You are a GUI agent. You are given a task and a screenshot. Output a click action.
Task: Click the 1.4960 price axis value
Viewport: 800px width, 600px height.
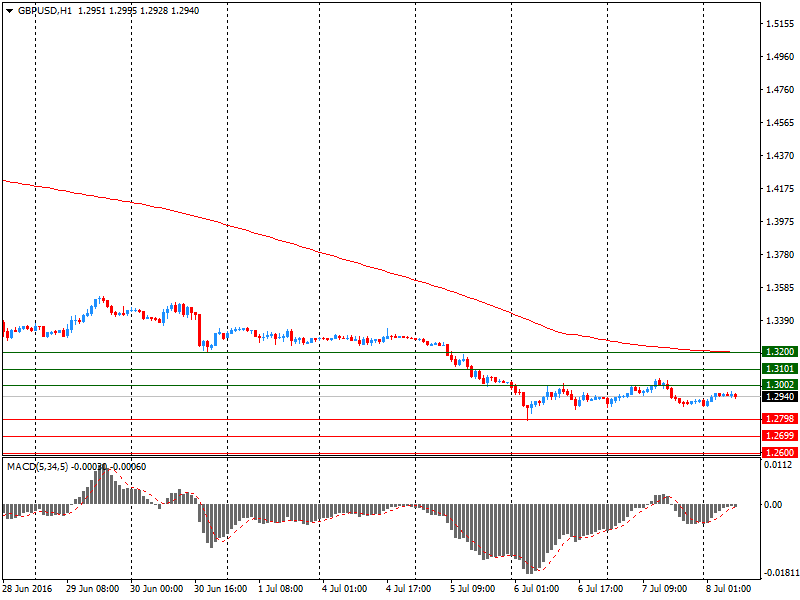tap(780, 57)
